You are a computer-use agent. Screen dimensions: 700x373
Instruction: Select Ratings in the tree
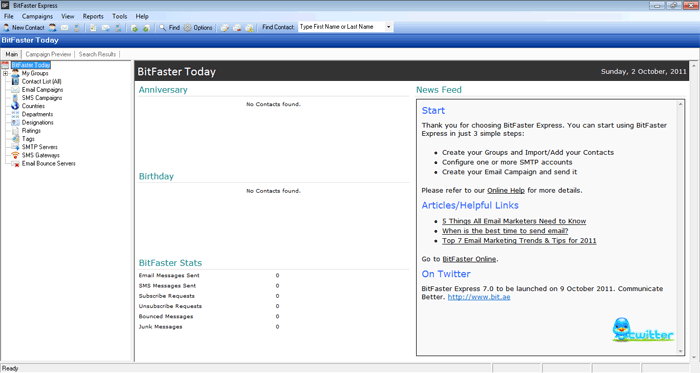31,131
